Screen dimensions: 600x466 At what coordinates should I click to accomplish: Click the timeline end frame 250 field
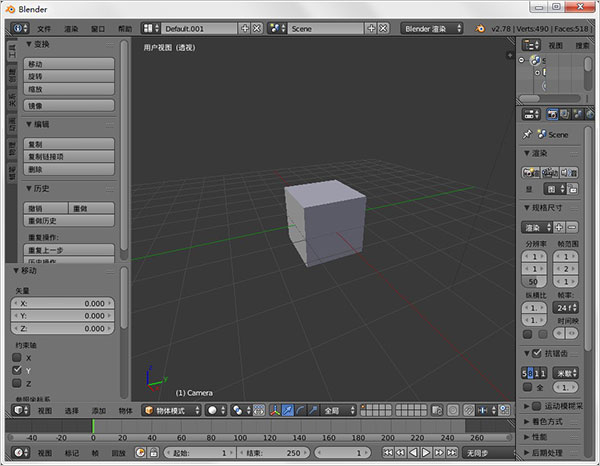coord(271,452)
